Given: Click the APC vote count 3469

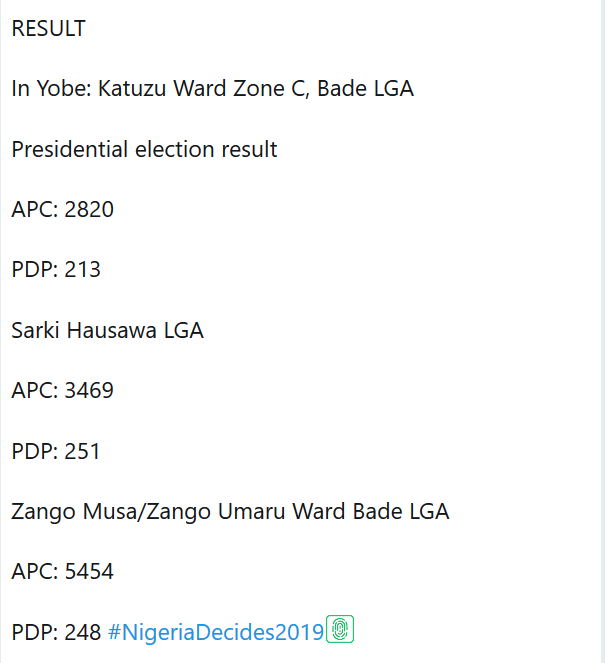Looking at the screenshot, I should coord(89,390).
